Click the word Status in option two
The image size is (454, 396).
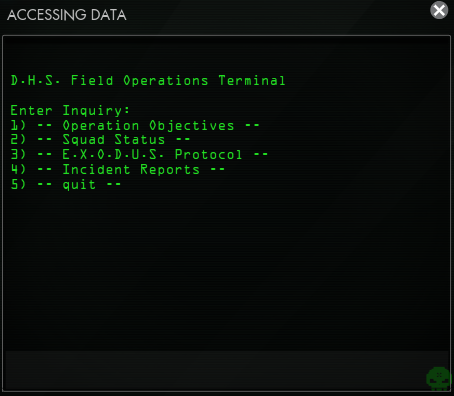pyautogui.click(x=140, y=140)
